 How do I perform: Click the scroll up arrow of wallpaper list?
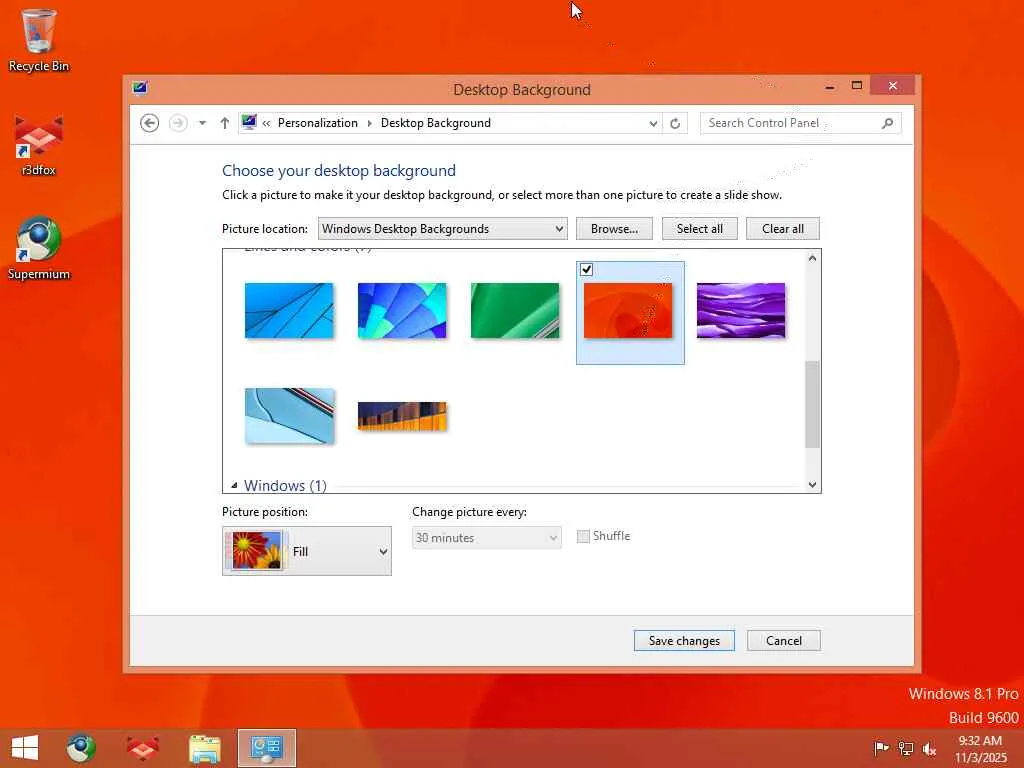(x=812, y=258)
